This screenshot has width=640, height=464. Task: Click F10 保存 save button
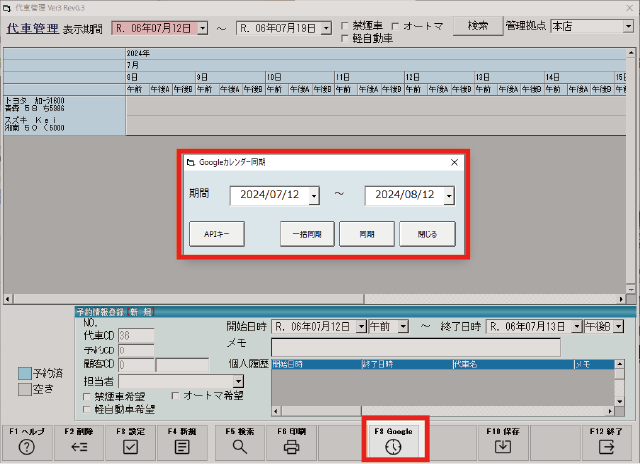[503, 442]
